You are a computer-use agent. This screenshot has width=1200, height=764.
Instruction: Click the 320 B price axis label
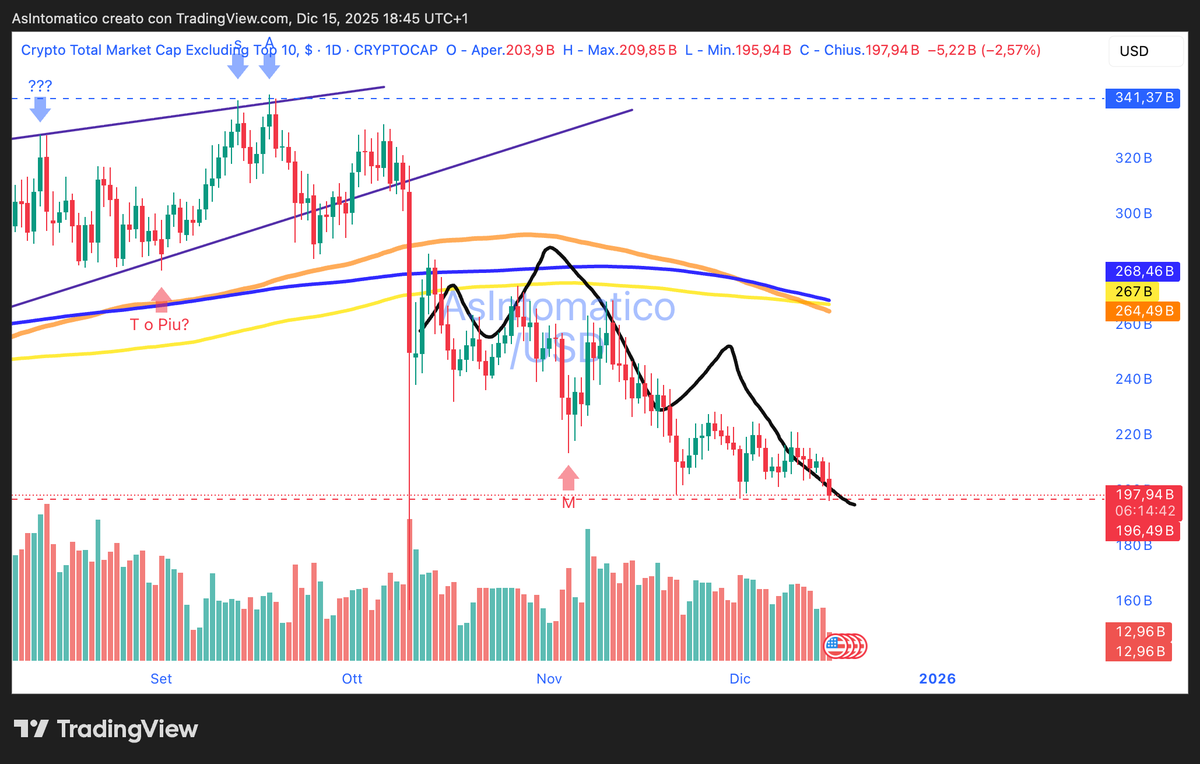[1135, 158]
